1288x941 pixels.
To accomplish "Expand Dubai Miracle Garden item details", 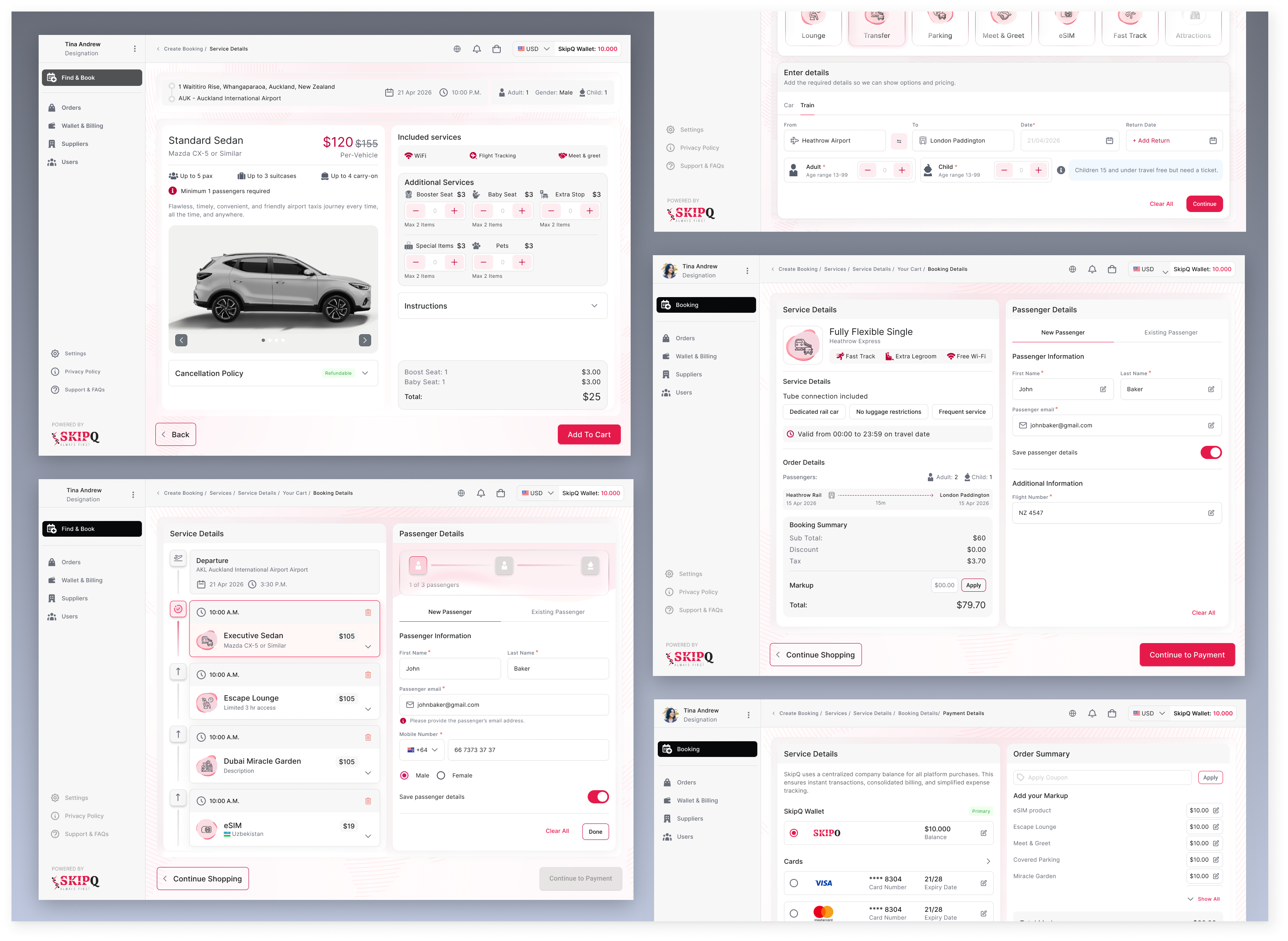I will click(x=368, y=773).
